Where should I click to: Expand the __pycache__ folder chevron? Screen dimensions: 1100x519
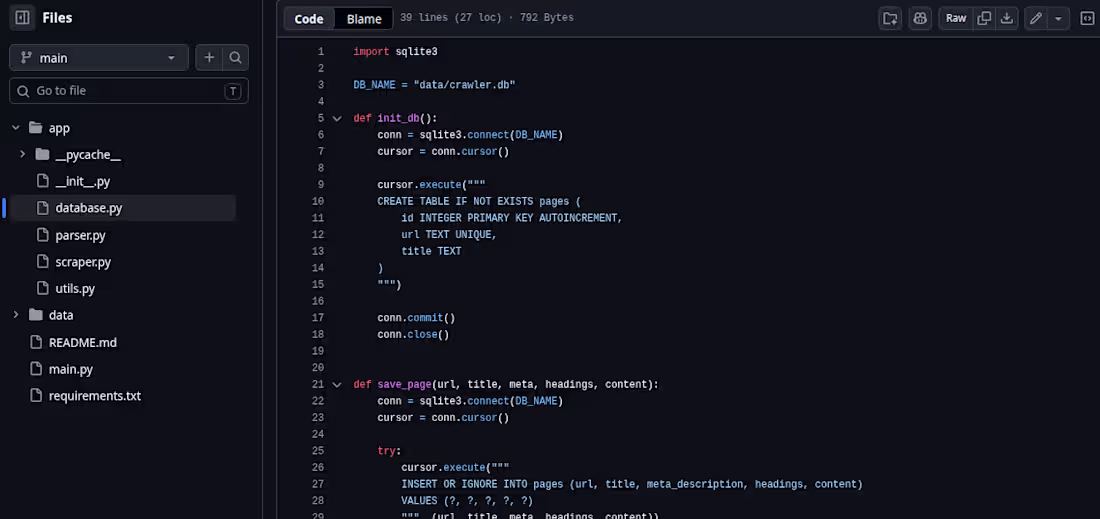click(22, 154)
